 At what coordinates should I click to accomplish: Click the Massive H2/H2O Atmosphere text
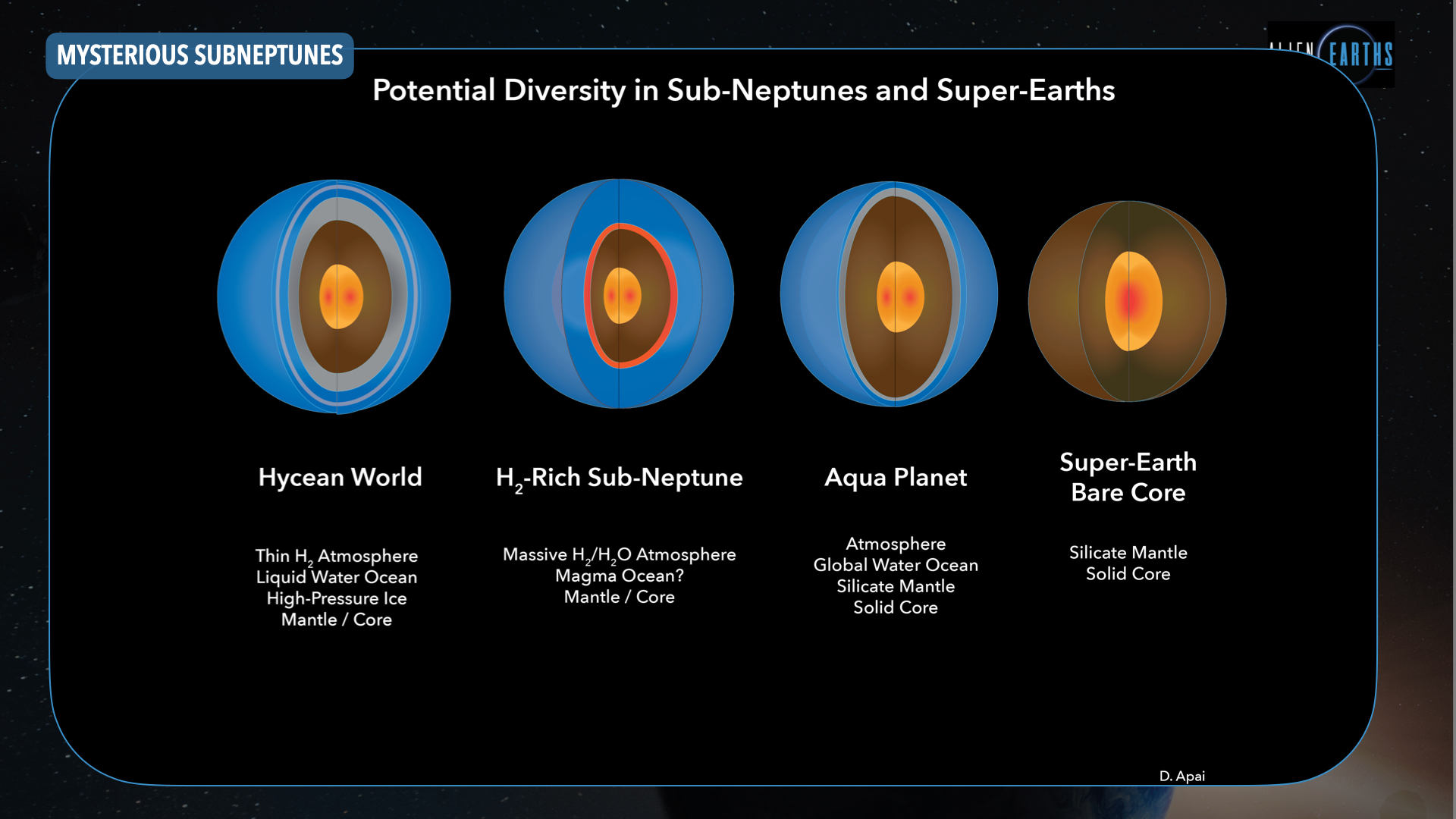click(x=619, y=554)
